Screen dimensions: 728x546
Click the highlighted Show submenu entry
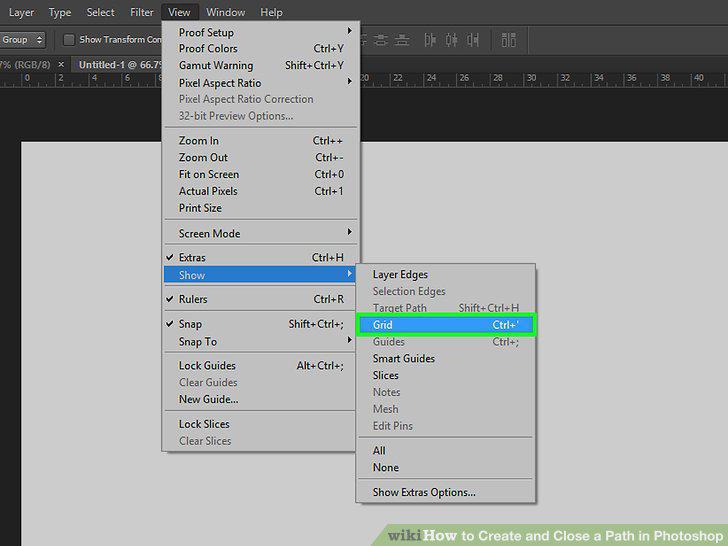pos(261,275)
